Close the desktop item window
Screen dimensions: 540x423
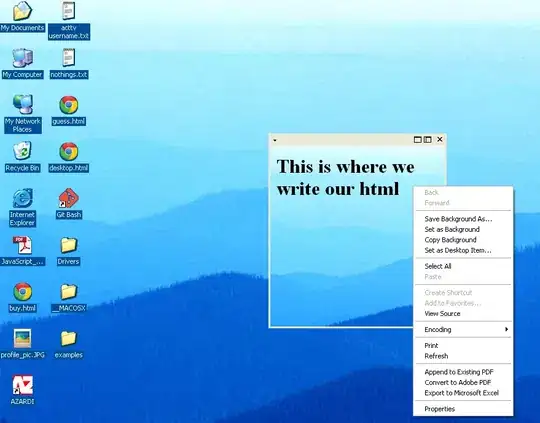440,139
